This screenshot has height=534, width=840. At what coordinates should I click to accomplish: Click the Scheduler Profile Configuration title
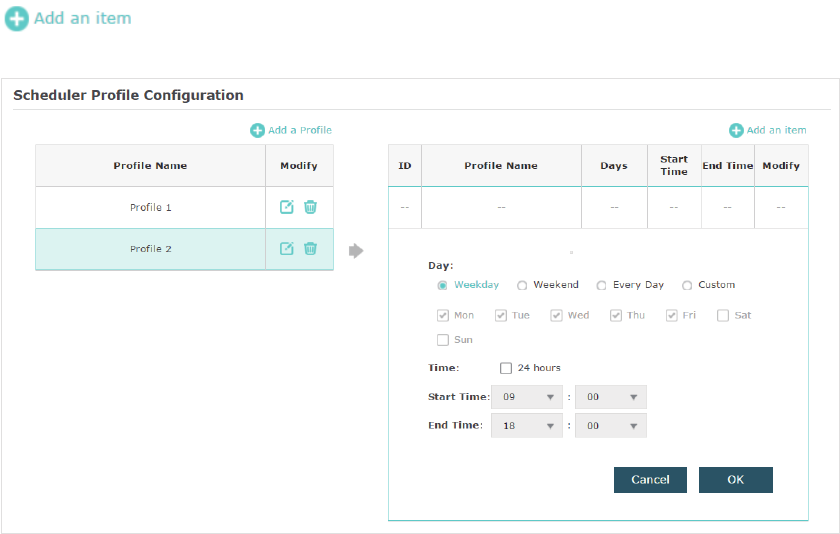click(129, 95)
